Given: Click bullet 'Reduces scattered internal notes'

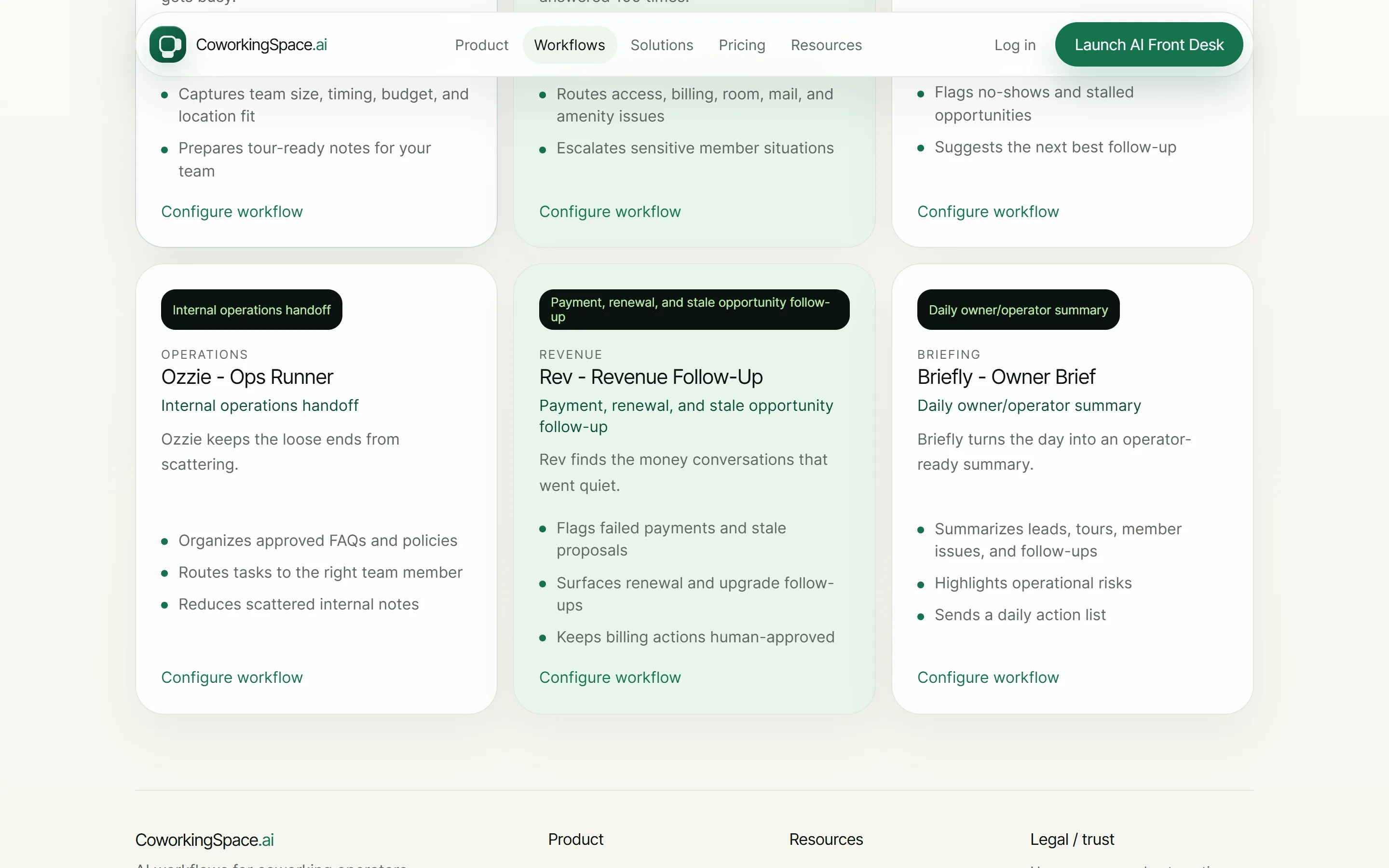Looking at the screenshot, I should click(x=299, y=605).
